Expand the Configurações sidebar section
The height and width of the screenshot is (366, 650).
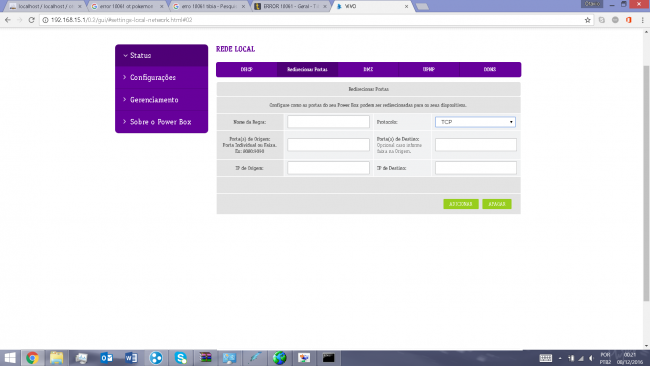click(x=162, y=78)
